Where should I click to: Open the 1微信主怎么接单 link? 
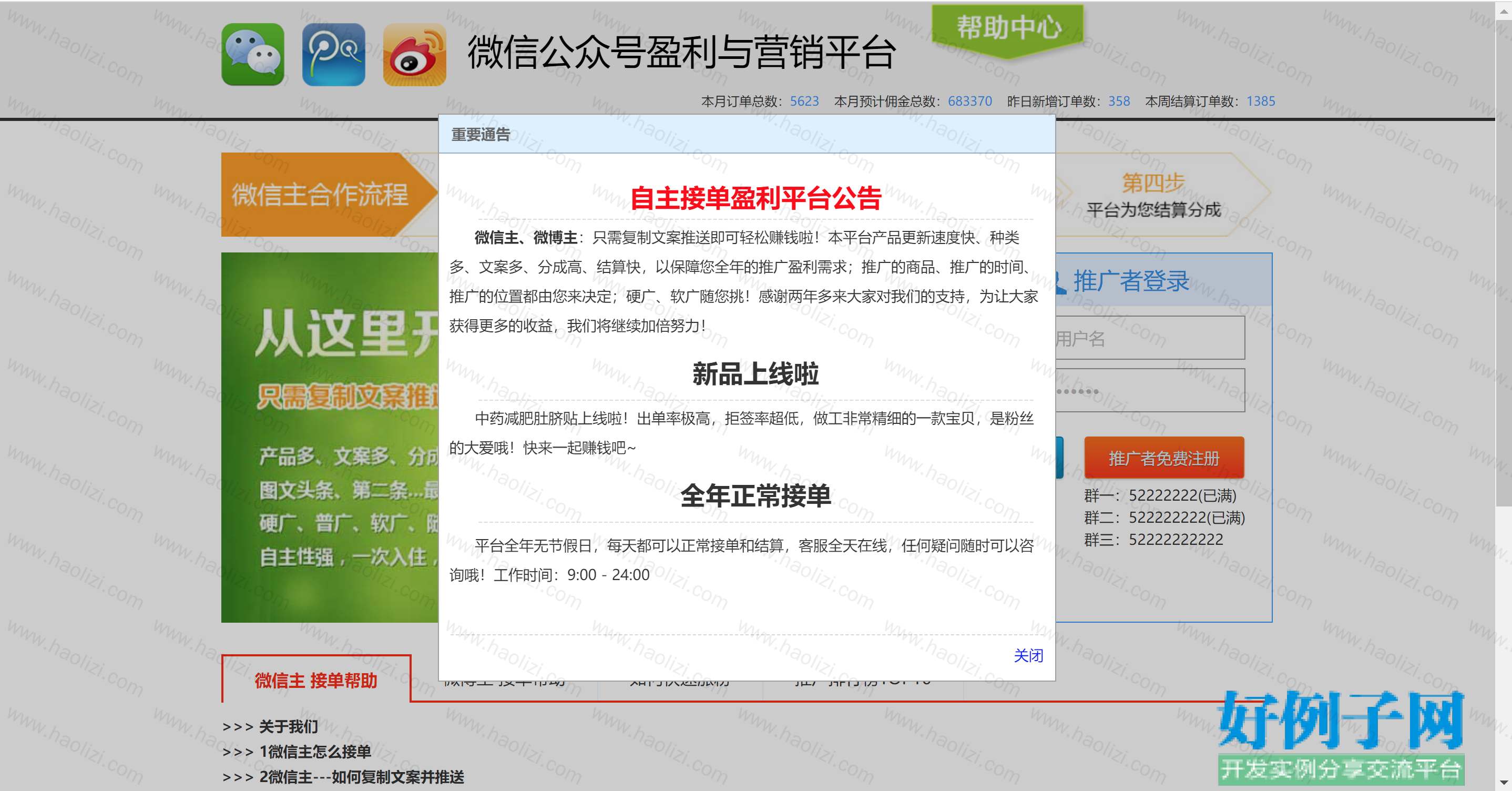coord(315,752)
